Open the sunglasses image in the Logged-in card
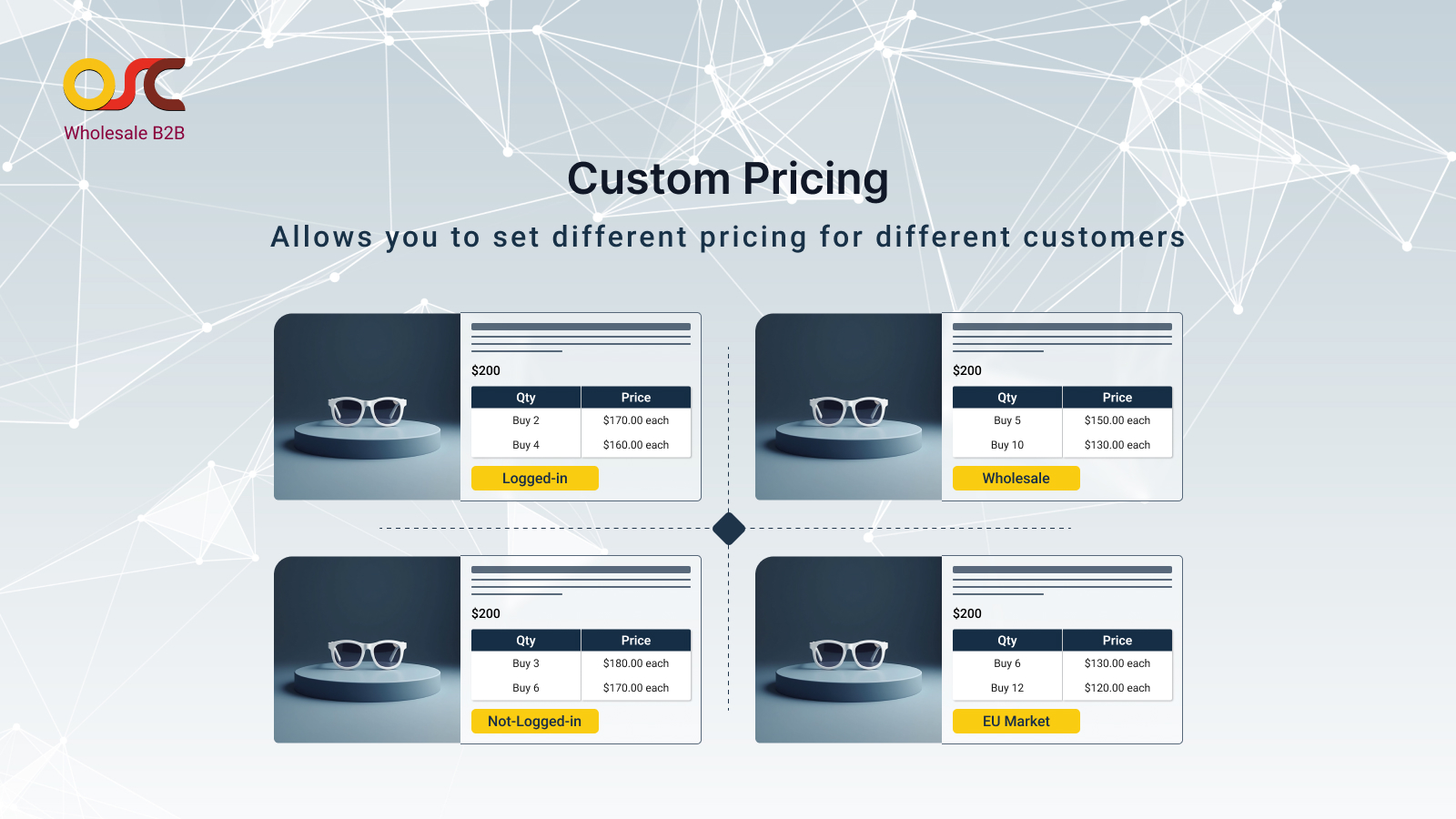This screenshot has width=1456, height=819. [368, 408]
